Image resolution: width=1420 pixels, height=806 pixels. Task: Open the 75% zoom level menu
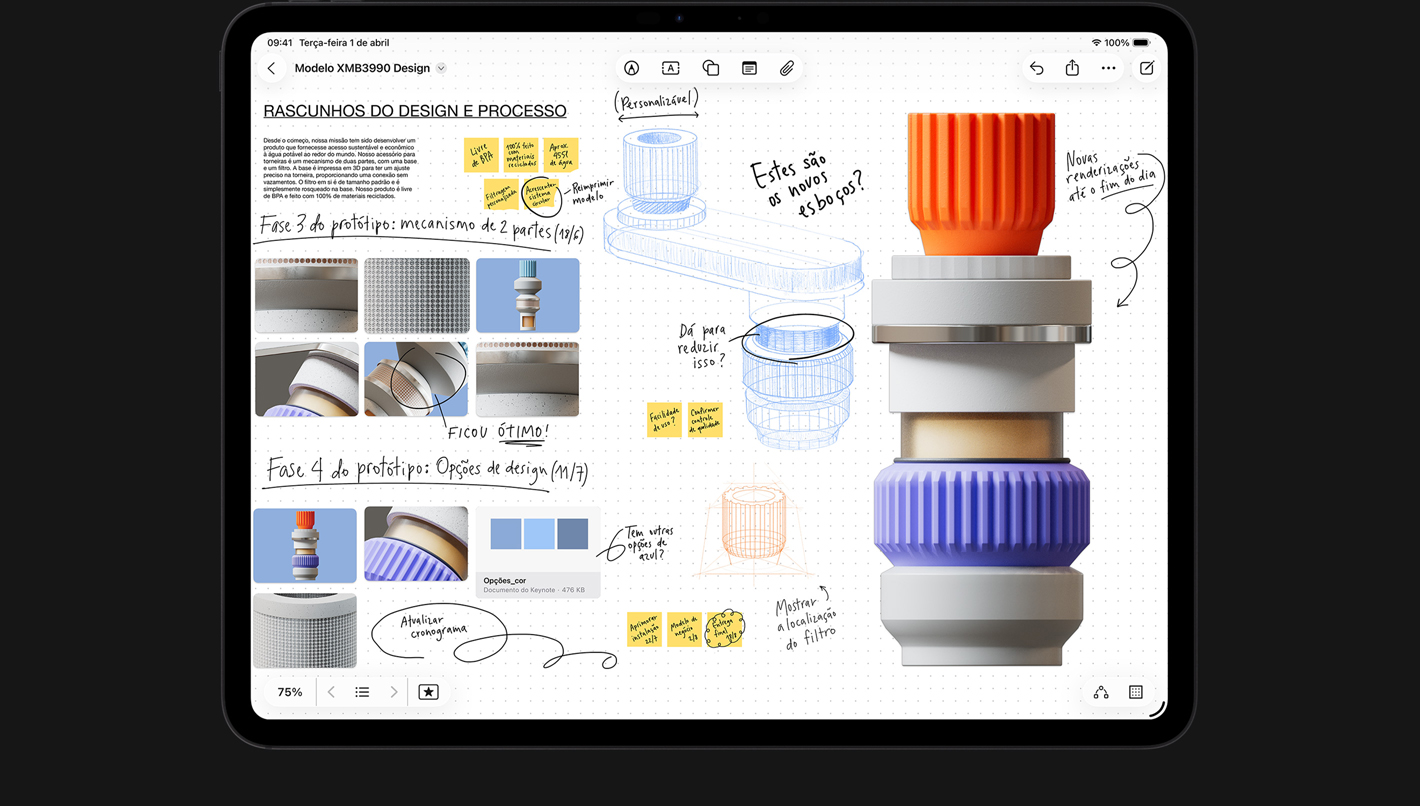point(290,692)
